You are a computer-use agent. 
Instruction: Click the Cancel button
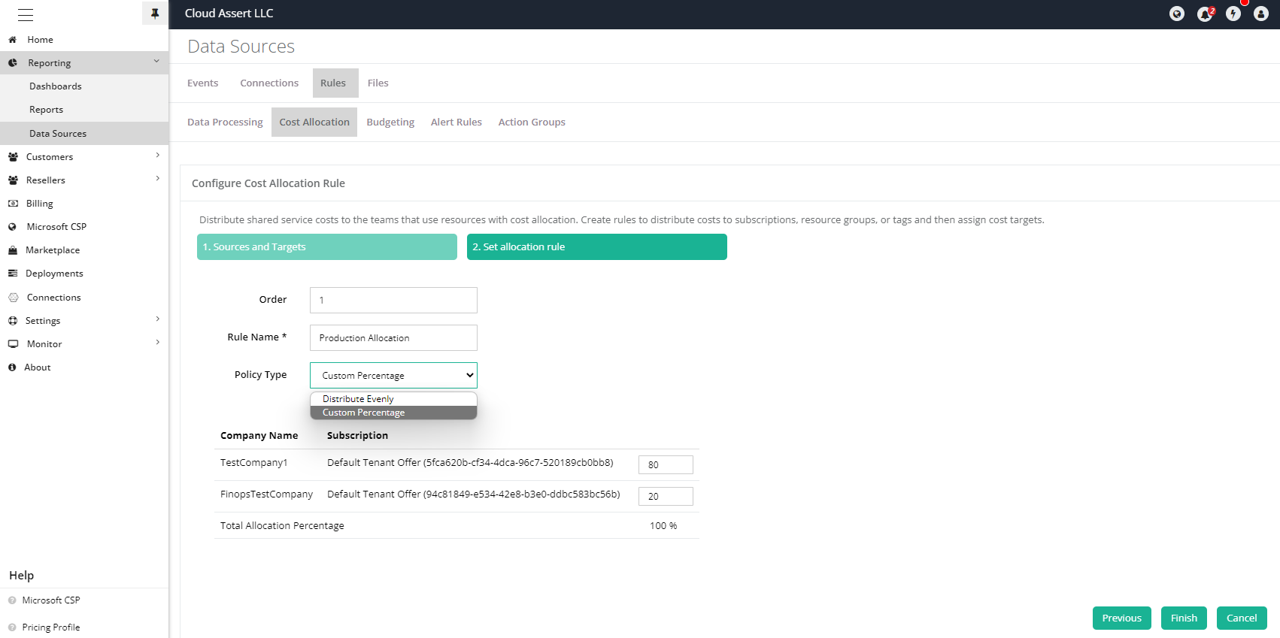point(1242,618)
